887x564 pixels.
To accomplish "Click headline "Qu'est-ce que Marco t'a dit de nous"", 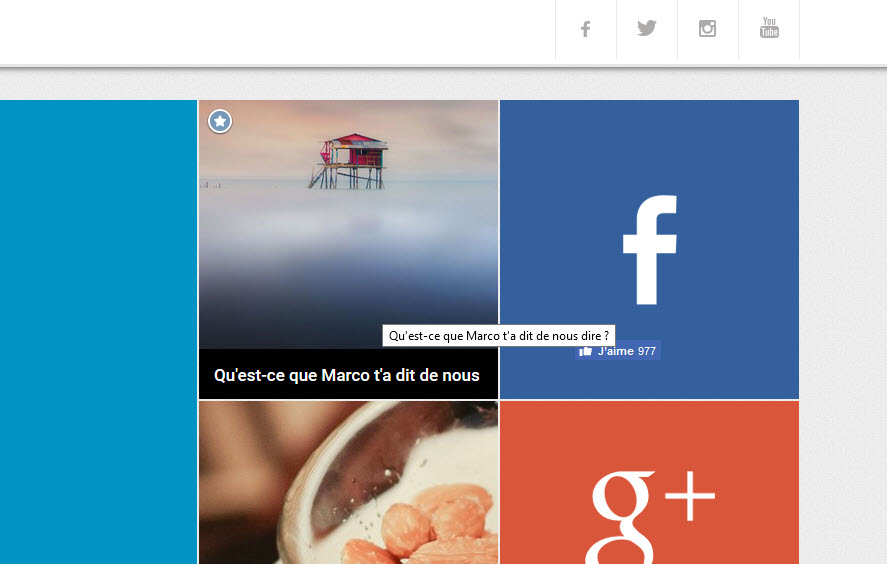I will [x=347, y=375].
